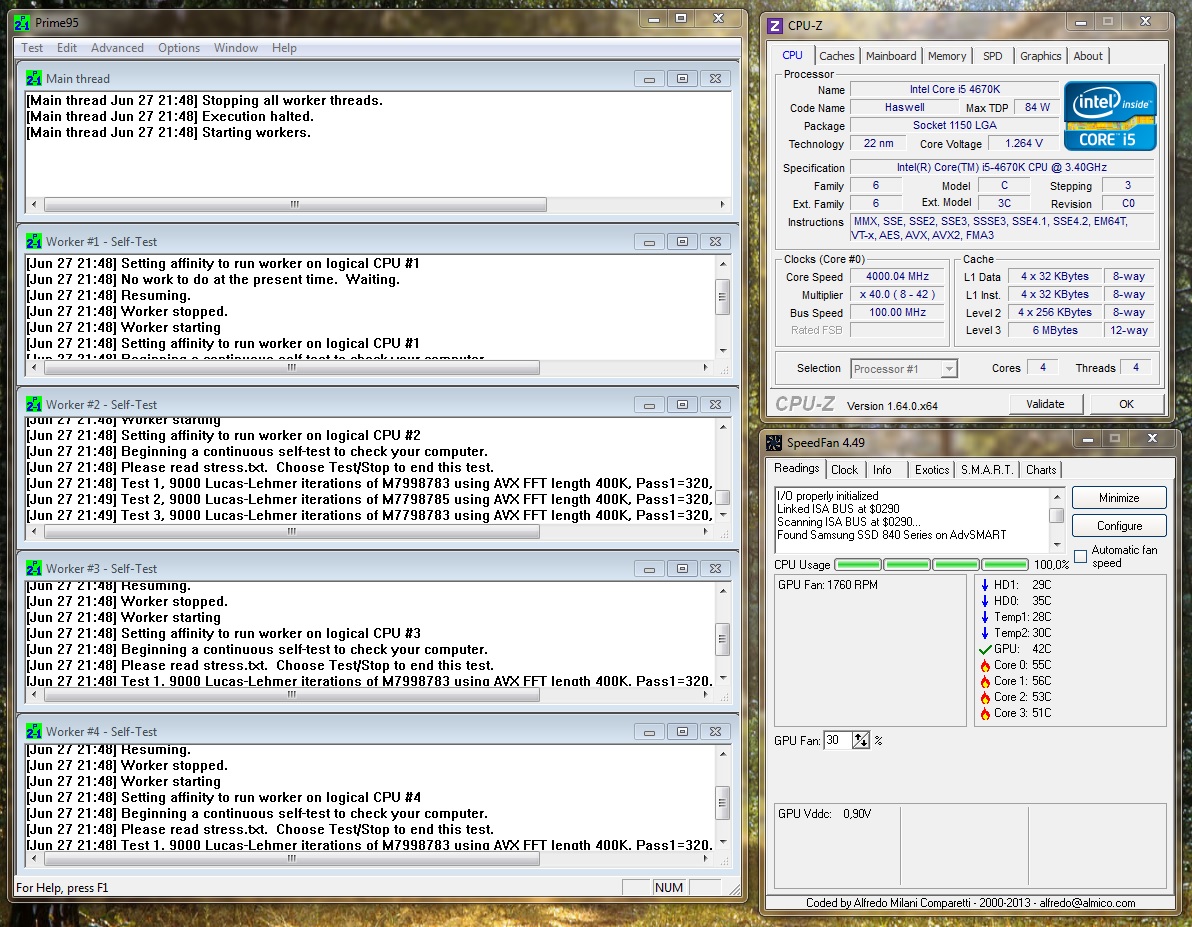Click the CPU tab in CPU-Z
The height and width of the screenshot is (927, 1192).
coord(792,56)
